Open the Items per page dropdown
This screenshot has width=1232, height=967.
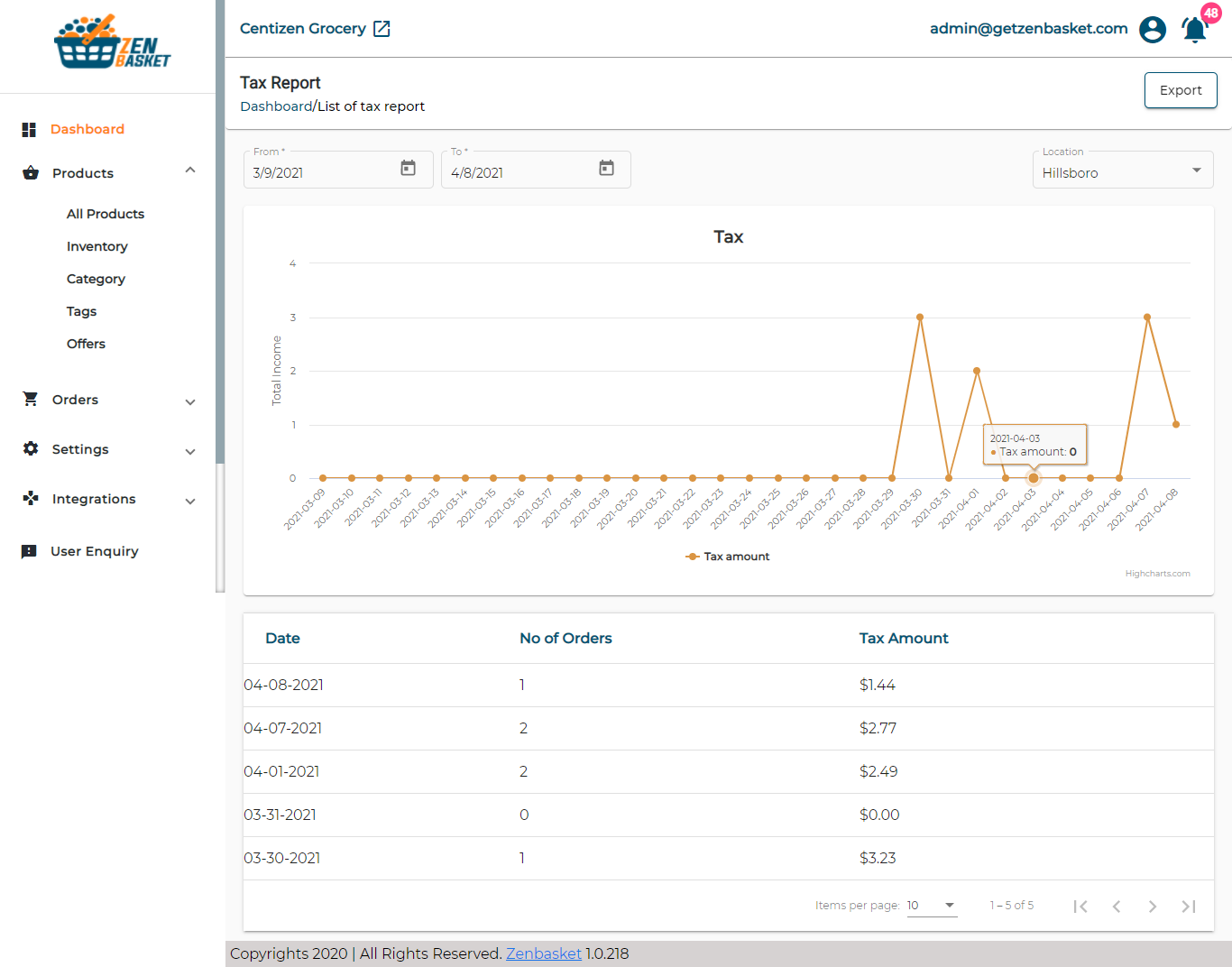point(932,906)
